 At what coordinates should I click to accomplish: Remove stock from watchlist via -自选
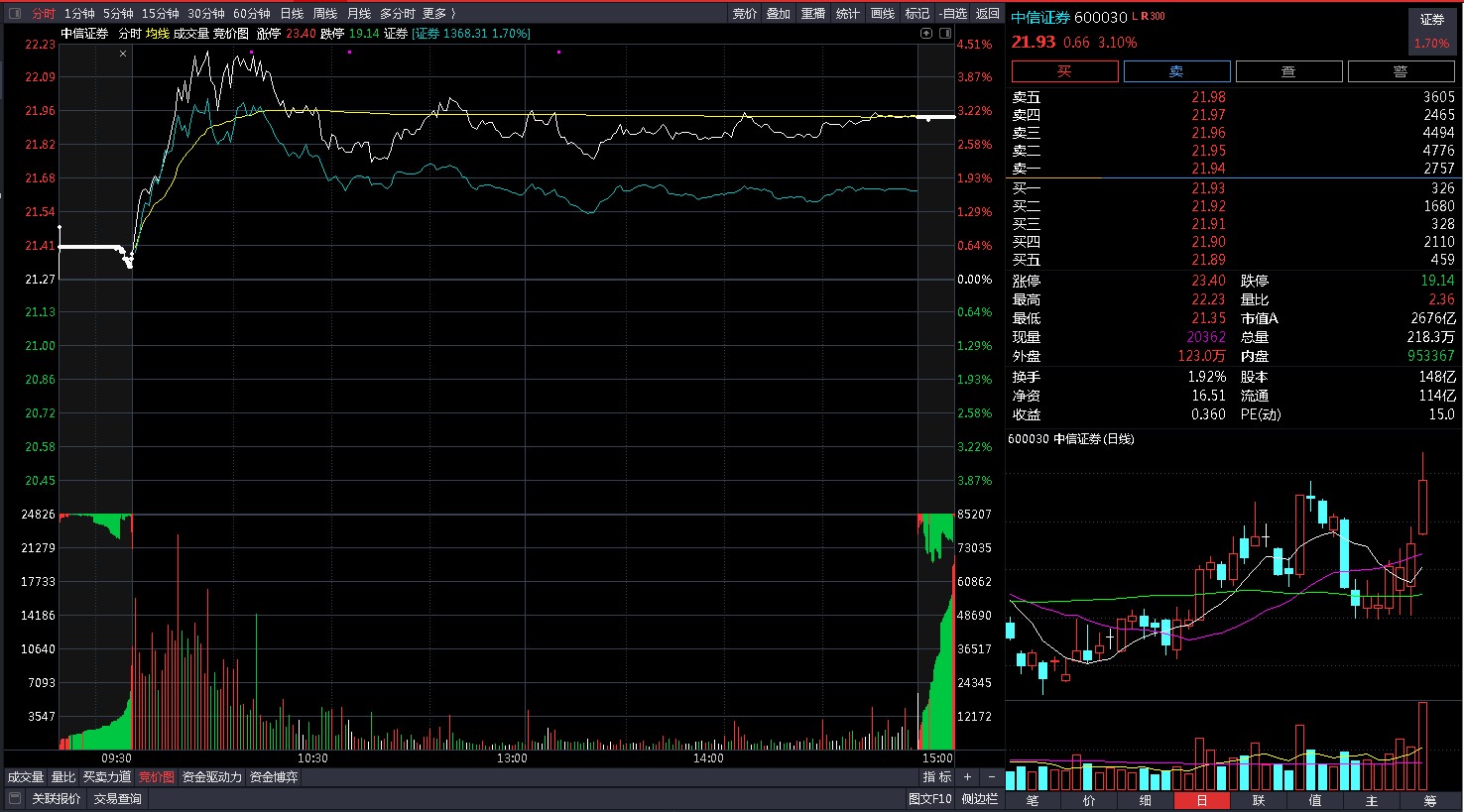(953, 13)
